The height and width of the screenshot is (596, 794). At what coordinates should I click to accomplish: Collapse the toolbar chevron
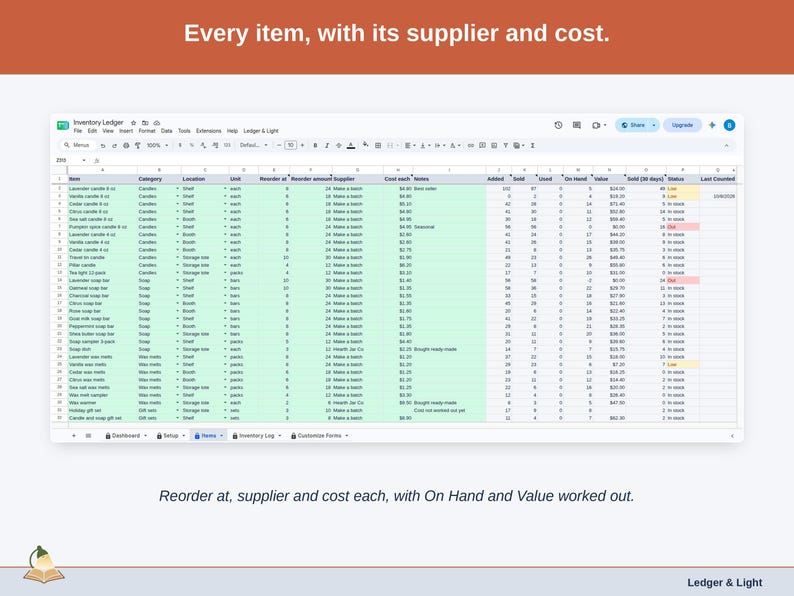tap(726, 145)
